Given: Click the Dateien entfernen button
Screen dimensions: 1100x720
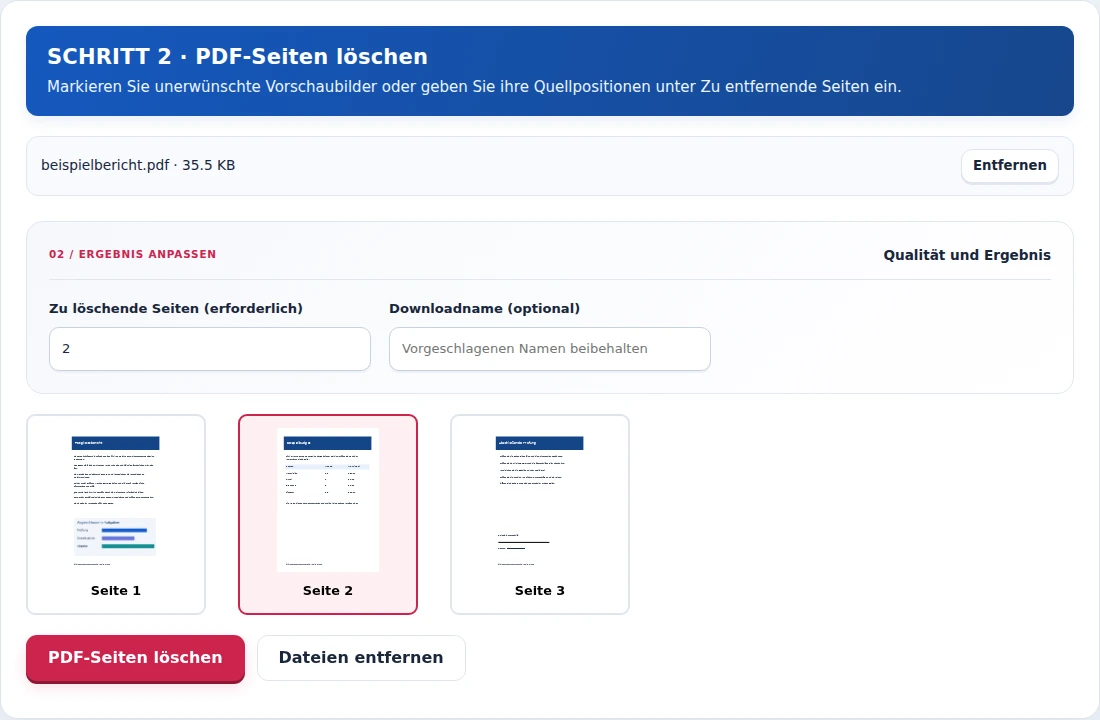Looking at the screenshot, I should [x=361, y=658].
